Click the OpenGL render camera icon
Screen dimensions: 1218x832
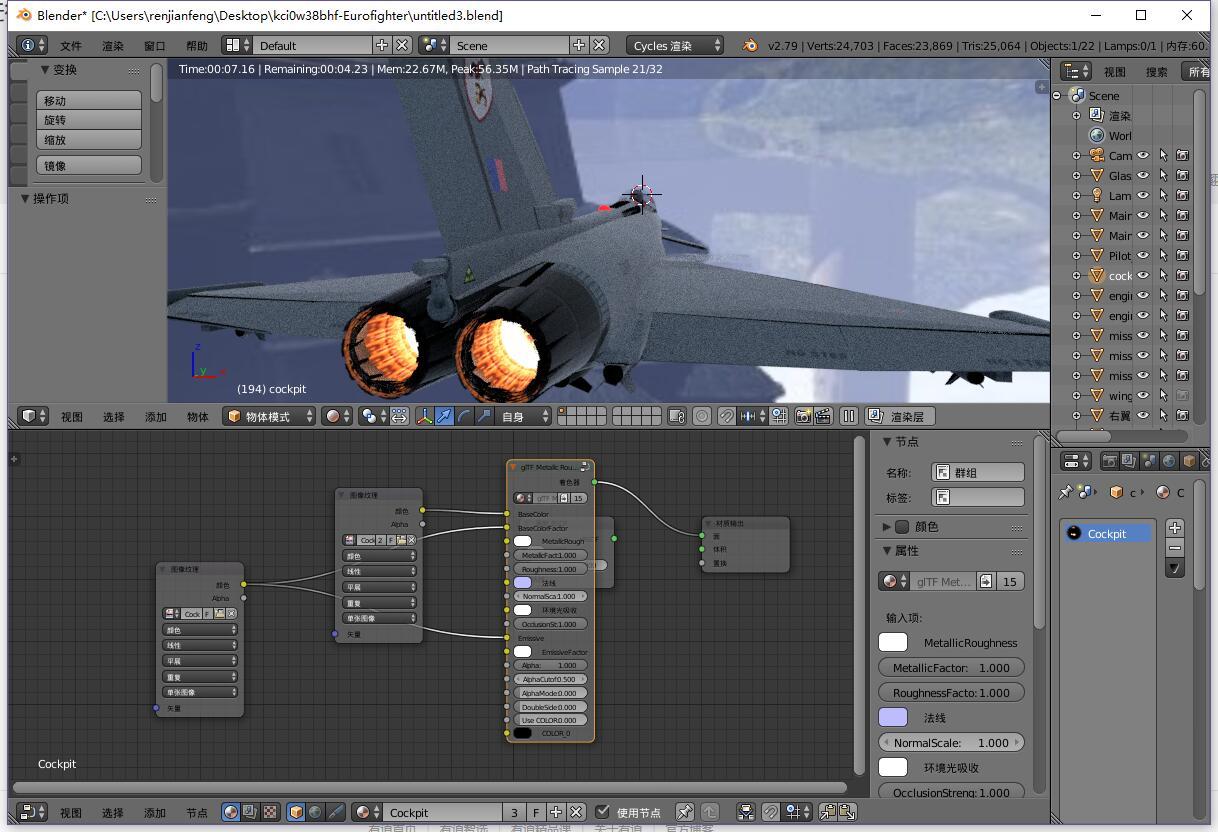point(803,416)
